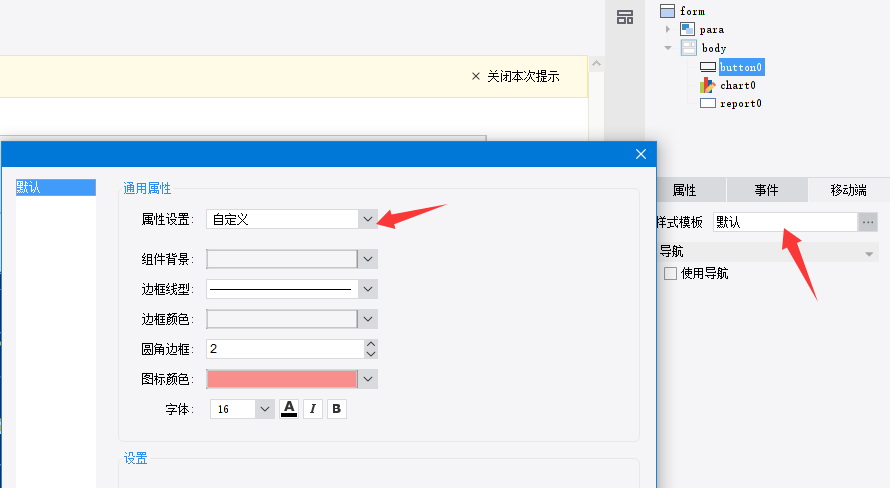
Task: Click the ellipsis button beside 样式模板
Action: click(x=868, y=222)
